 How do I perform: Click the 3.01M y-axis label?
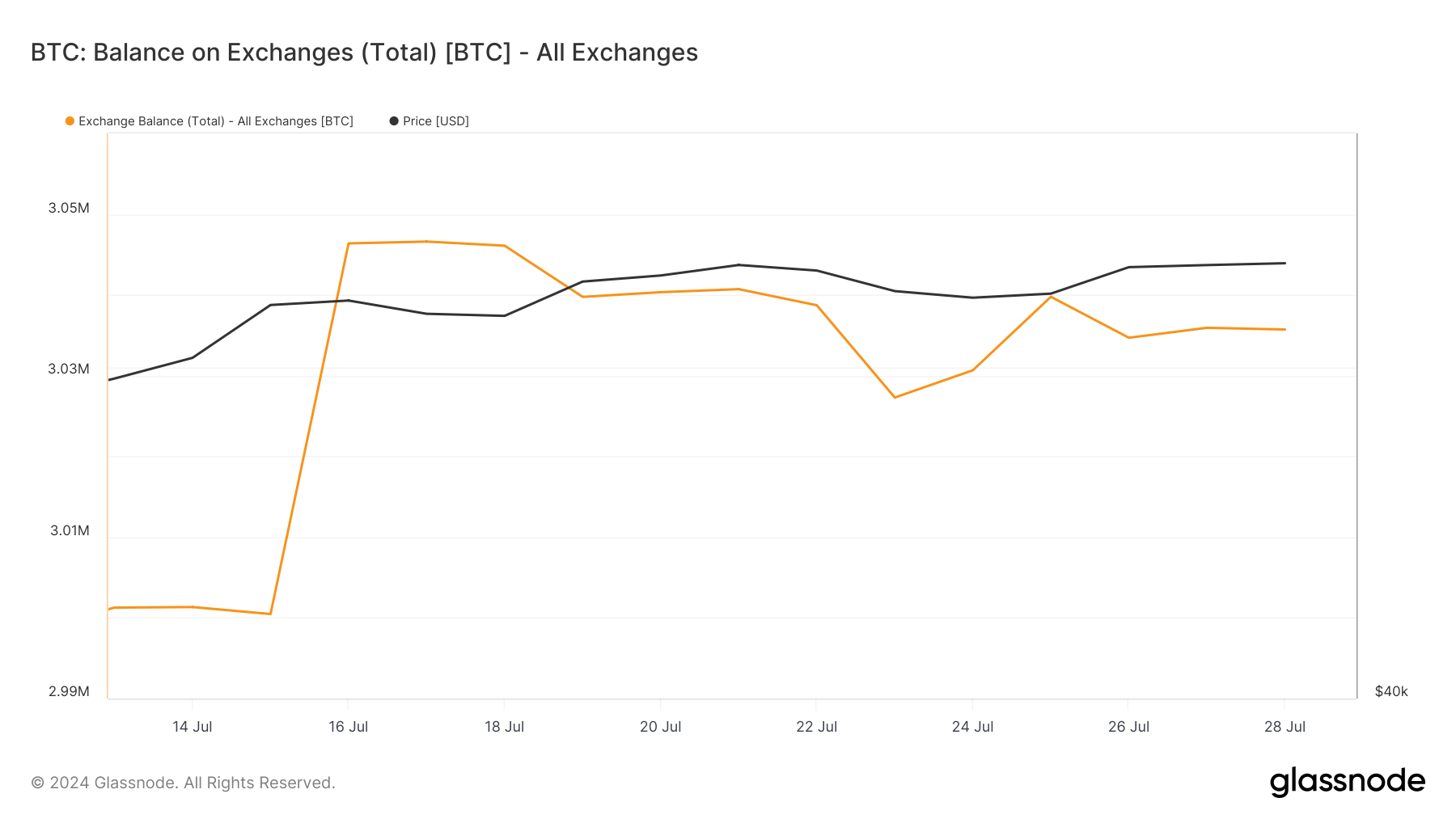[x=70, y=530]
